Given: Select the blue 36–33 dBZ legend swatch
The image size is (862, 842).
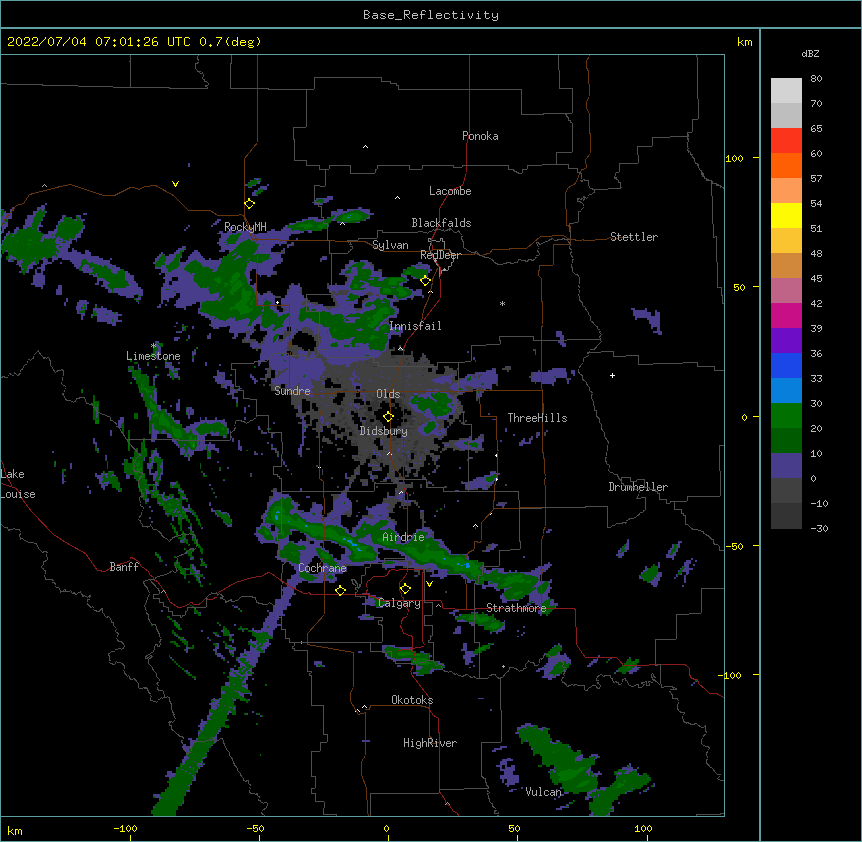Looking at the screenshot, I should tap(786, 365).
